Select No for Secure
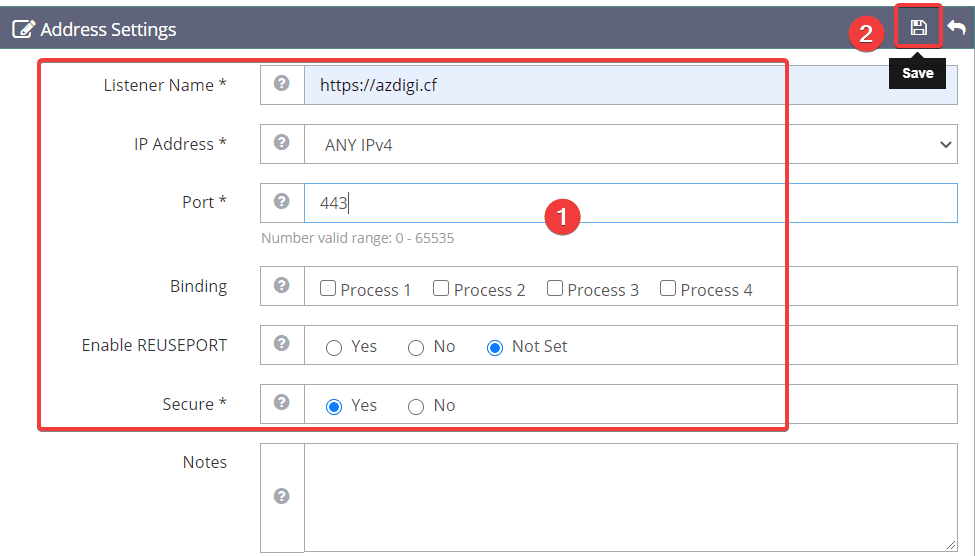The image size is (975, 556). (x=416, y=407)
